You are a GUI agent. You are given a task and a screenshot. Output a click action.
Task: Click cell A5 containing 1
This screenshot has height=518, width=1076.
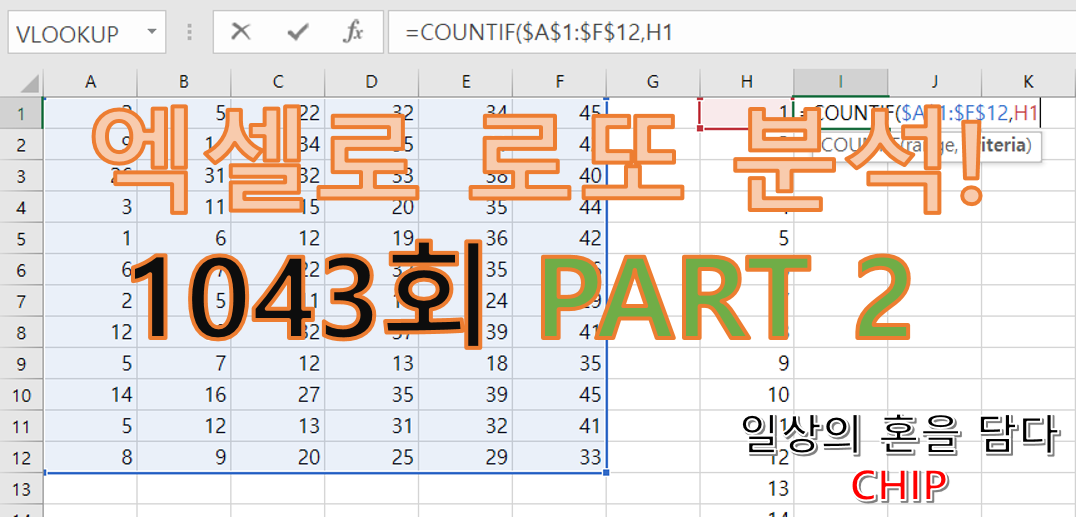coord(90,238)
